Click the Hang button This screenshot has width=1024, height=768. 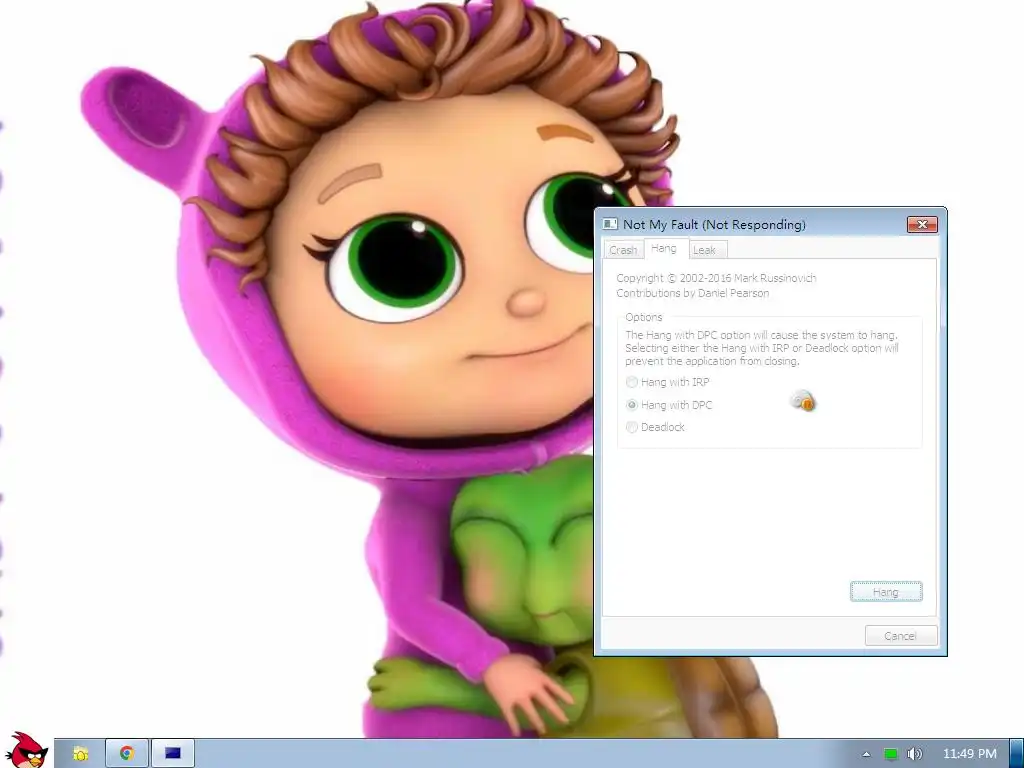pos(886,592)
